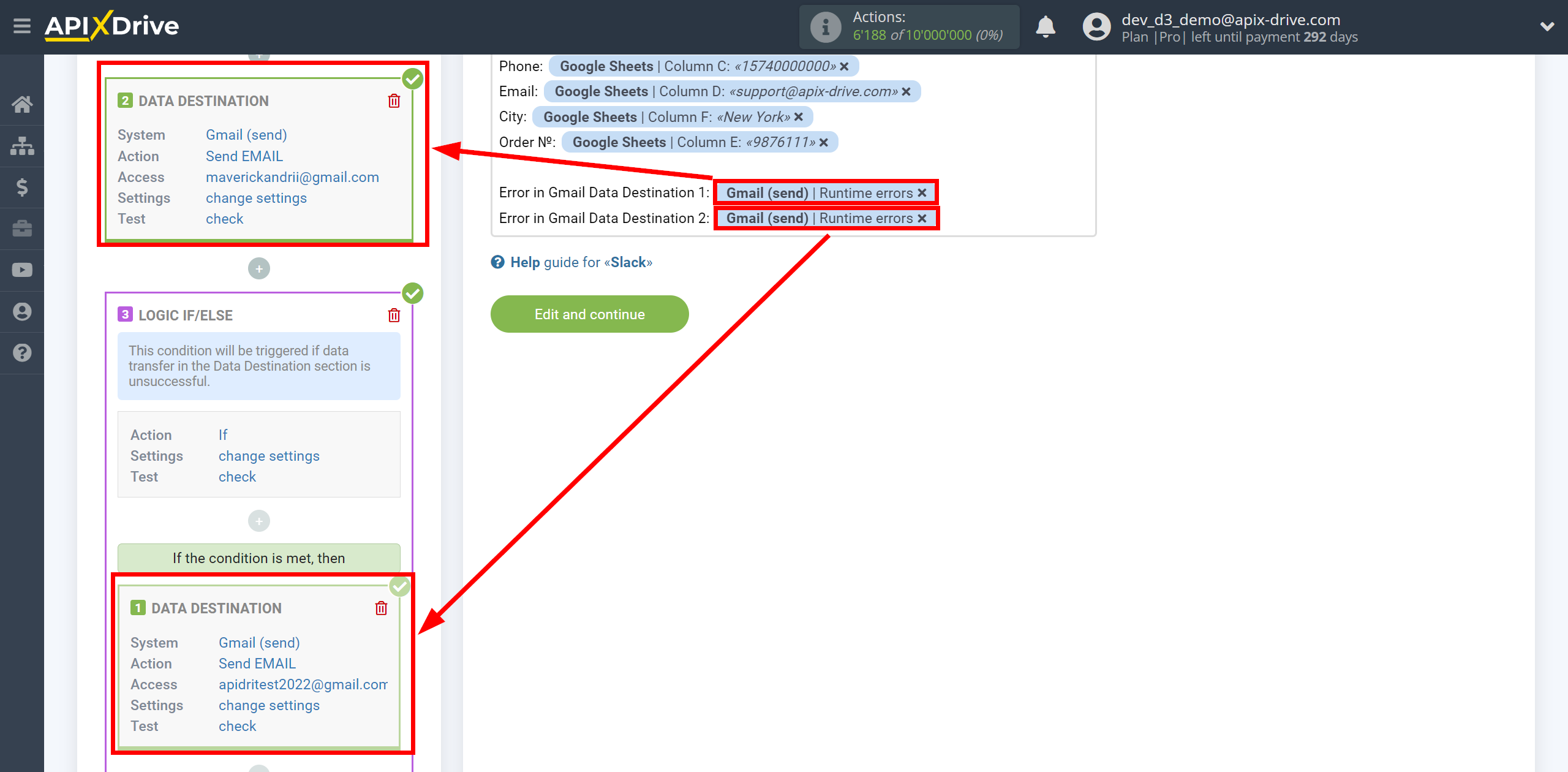Click the delete trash icon on Logic IF/ELSE block
The width and height of the screenshot is (1568, 772).
pos(394,315)
